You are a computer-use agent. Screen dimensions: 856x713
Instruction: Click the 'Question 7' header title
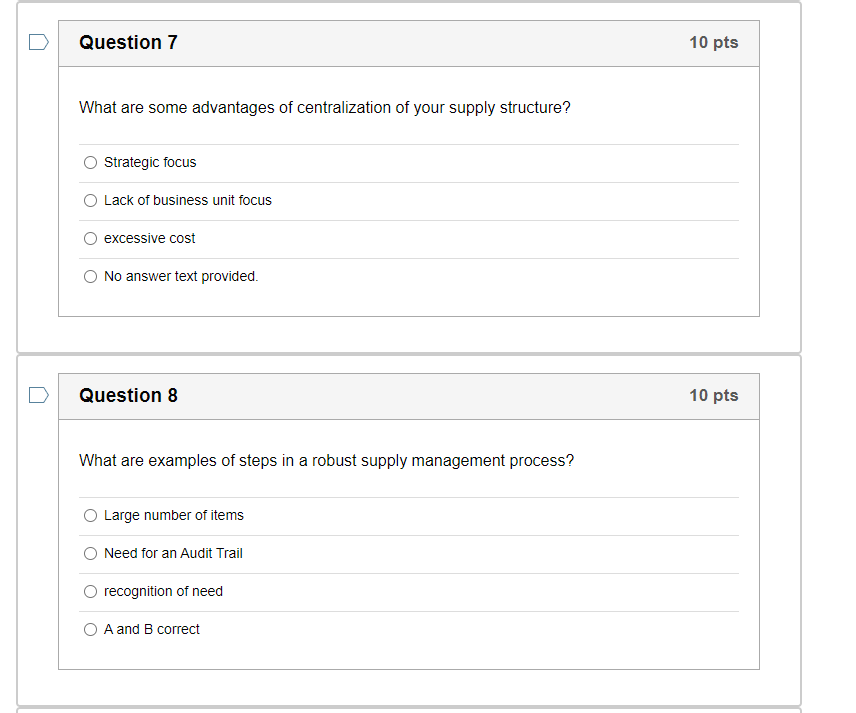point(128,42)
